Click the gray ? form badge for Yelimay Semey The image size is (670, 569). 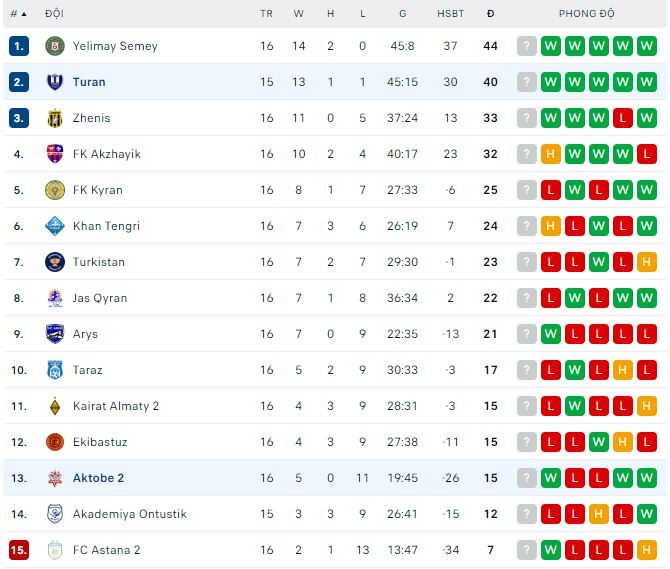(526, 46)
